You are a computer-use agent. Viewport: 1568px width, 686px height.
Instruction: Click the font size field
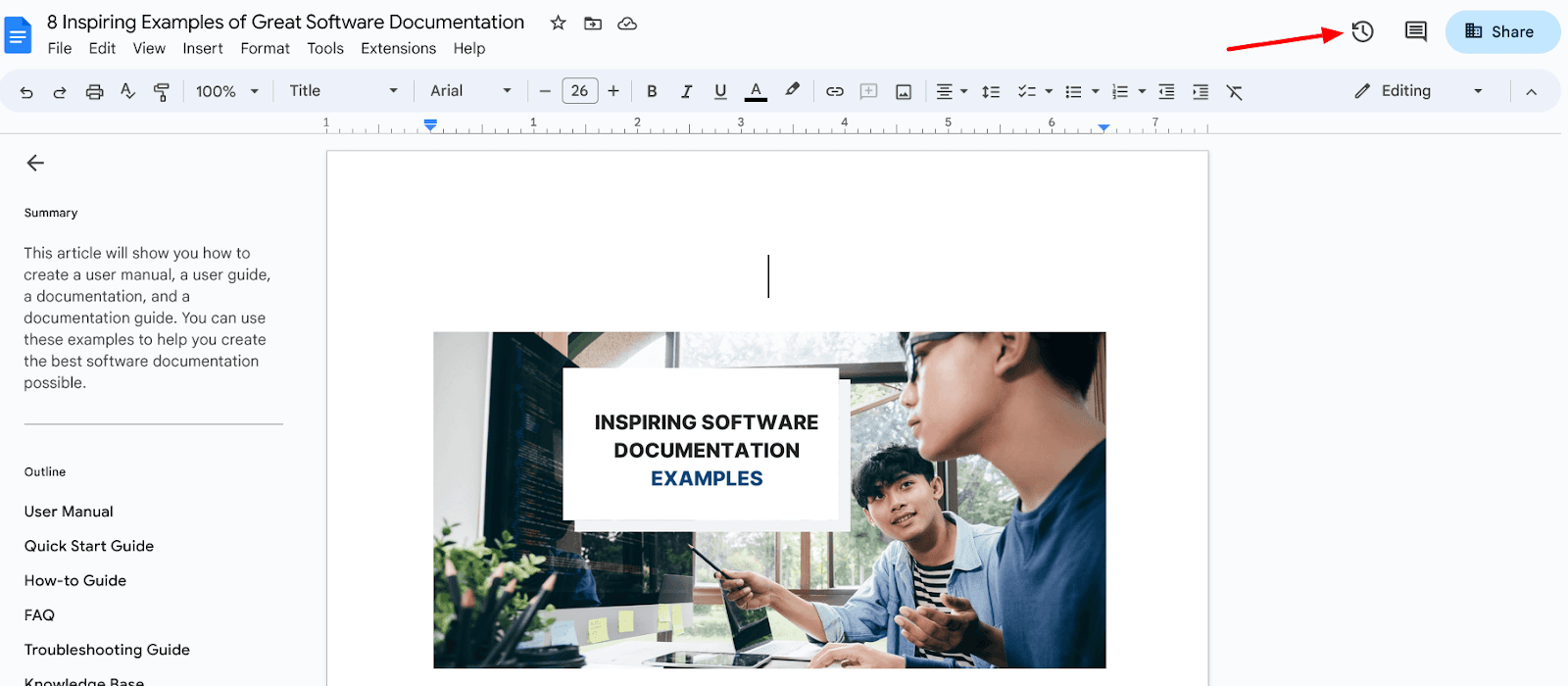579,91
